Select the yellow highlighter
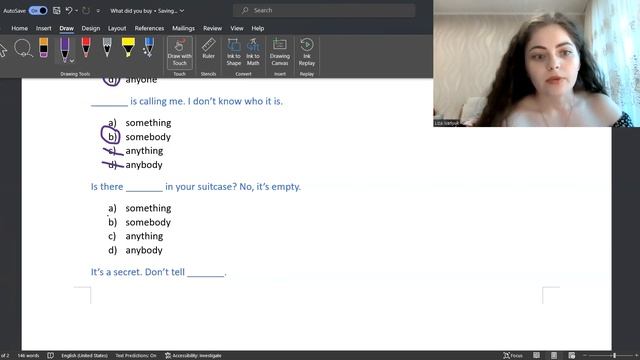The height and width of the screenshot is (360, 640). point(128,47)
